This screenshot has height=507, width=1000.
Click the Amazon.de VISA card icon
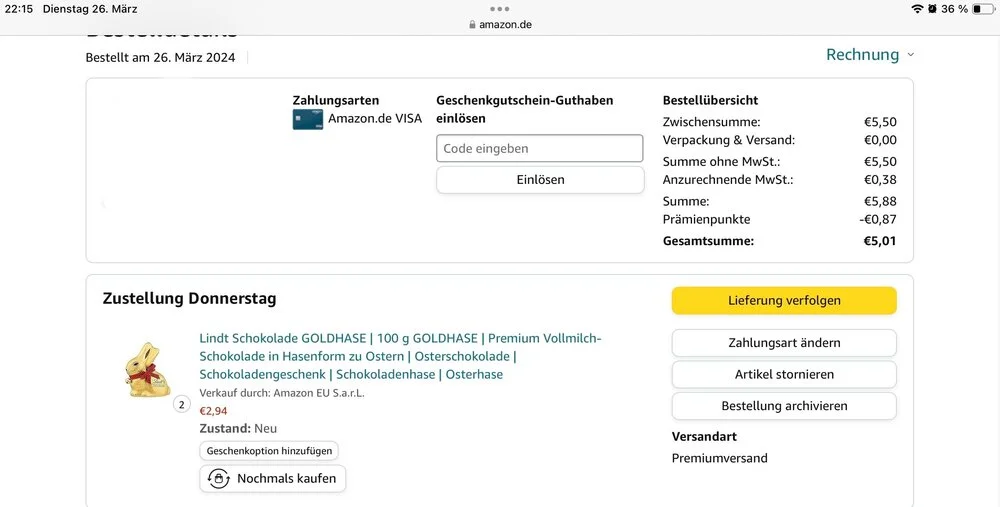[308, 119]
